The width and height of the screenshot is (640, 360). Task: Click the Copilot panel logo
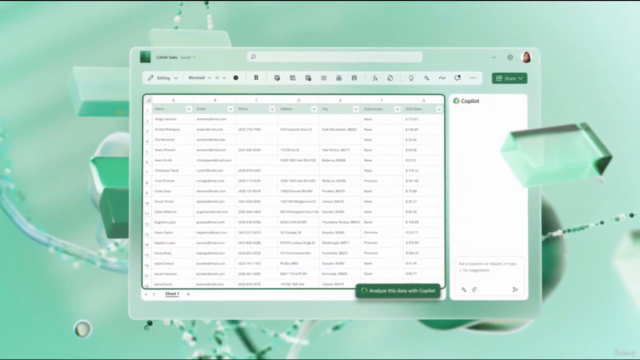coord(456,101)
